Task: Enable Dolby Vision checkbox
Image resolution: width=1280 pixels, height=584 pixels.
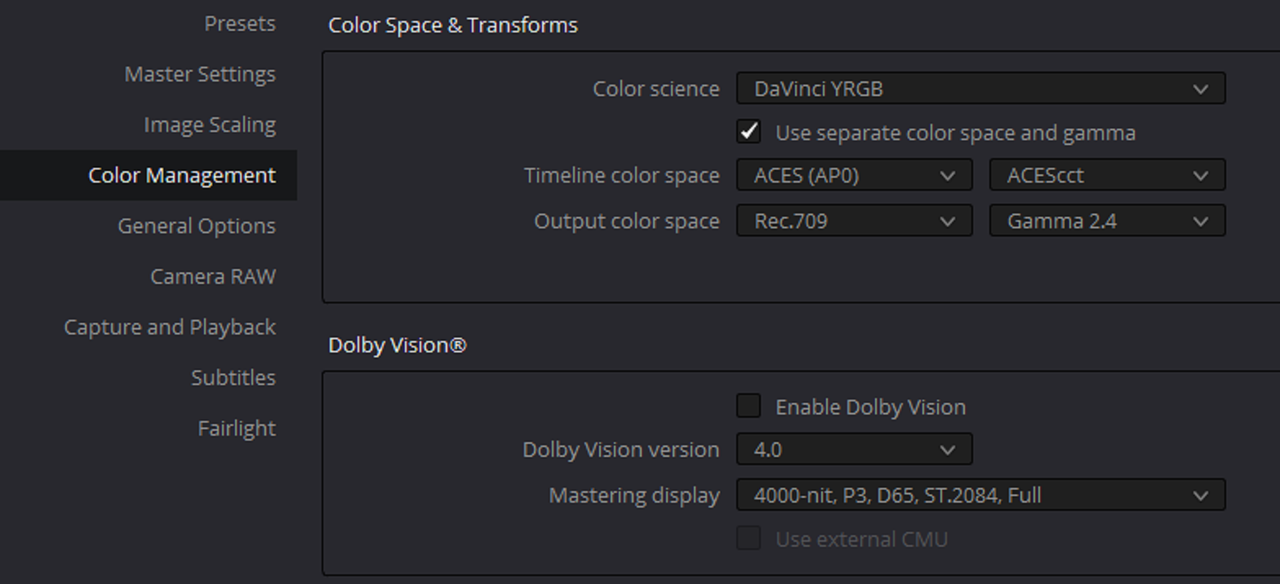Action: (749, 406)
